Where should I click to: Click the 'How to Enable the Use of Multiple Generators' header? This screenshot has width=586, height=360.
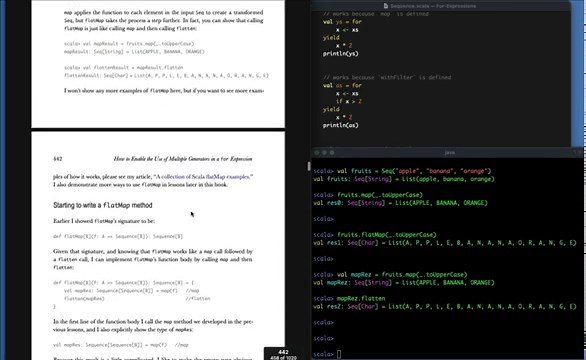[183, 159]
